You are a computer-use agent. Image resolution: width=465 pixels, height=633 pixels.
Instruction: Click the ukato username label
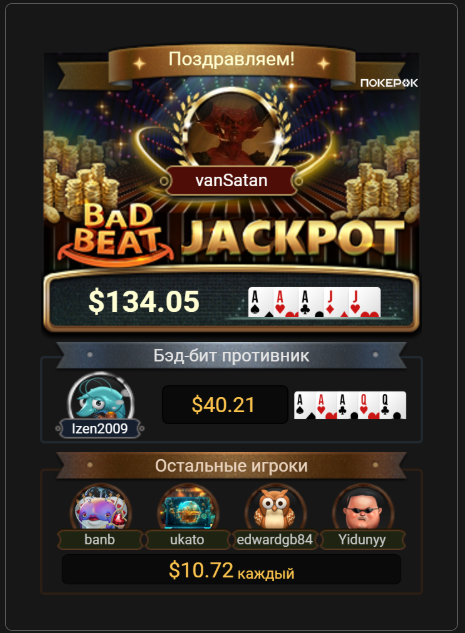tap(187, 540)
